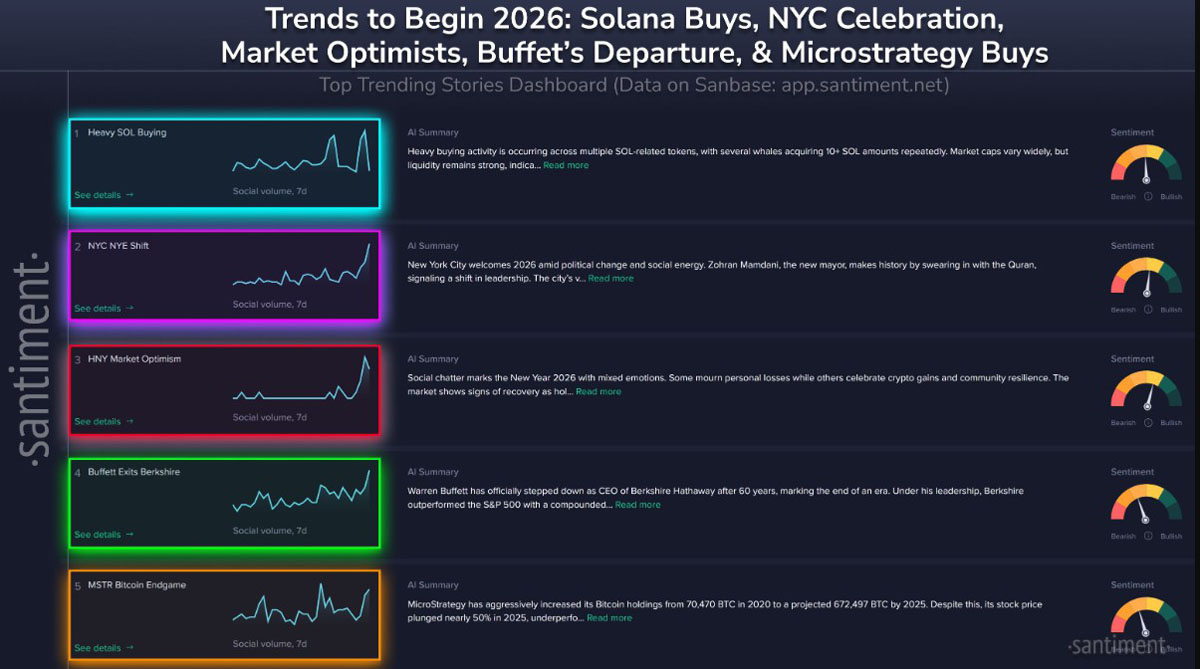Select the NYC NYE Shift story card title
1200x669 pixels.
[x=118, y=245]
